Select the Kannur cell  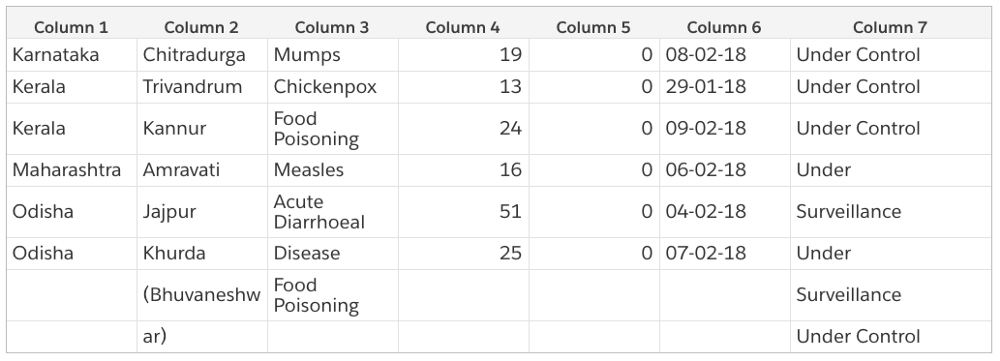click(x=202, y=128)
